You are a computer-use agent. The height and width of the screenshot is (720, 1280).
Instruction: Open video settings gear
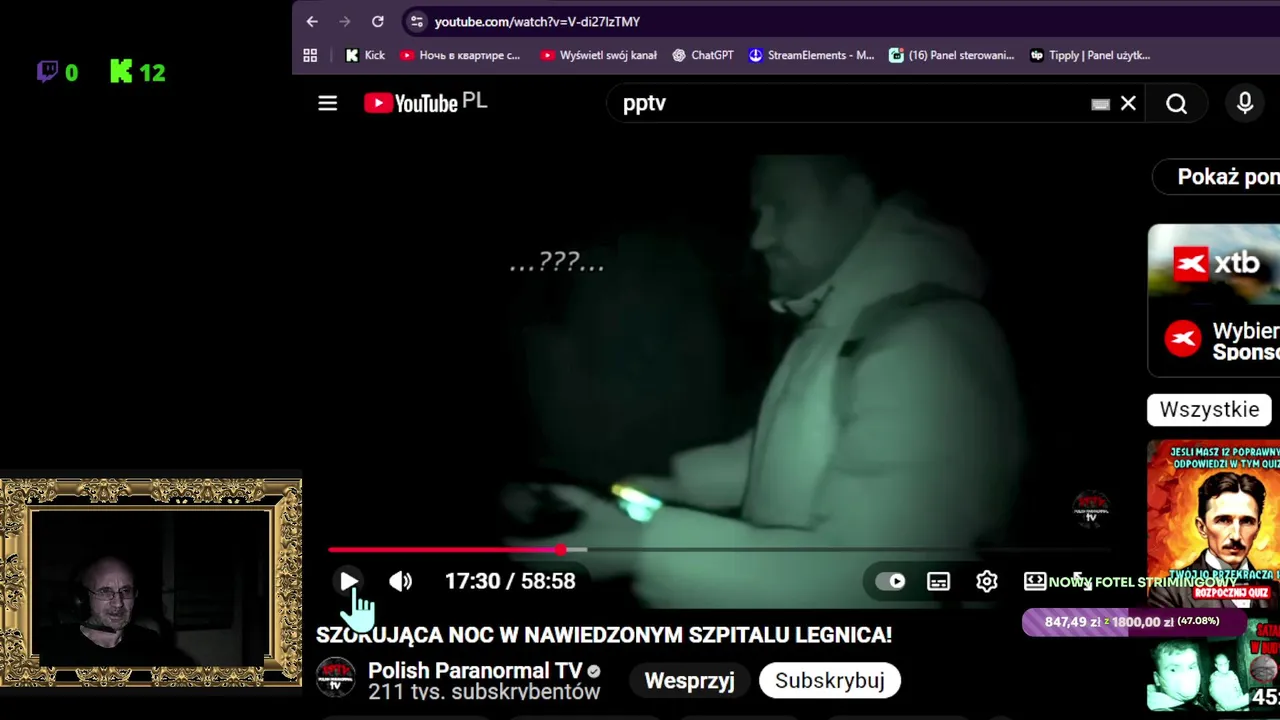pyautogui.click(x=987, y=581)
